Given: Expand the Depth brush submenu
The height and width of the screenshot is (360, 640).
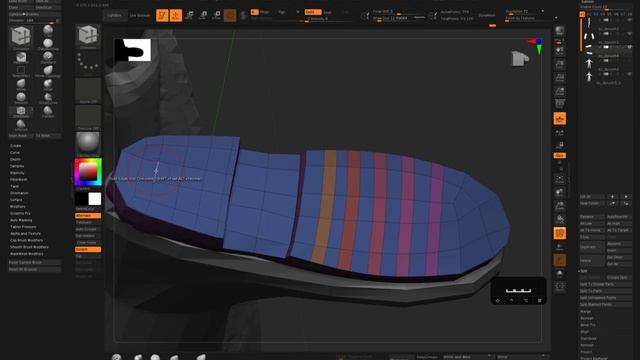Looking at the screenshot, I should pos(15,159).
